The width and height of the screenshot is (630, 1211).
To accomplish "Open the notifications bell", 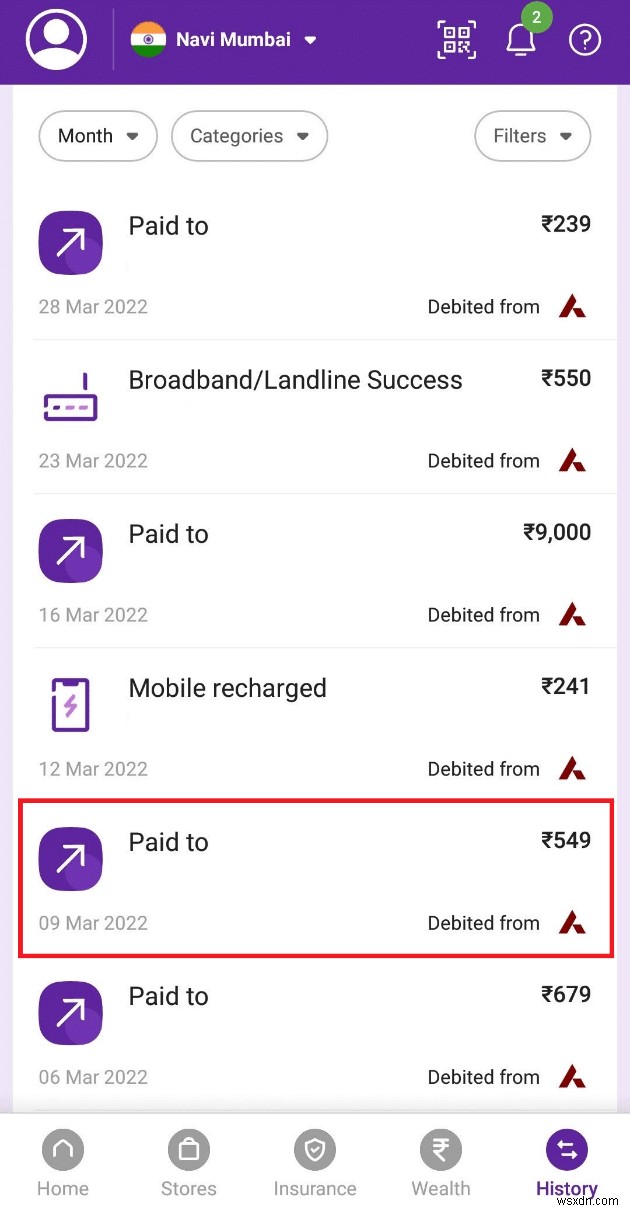I will [x=521, y=42].
